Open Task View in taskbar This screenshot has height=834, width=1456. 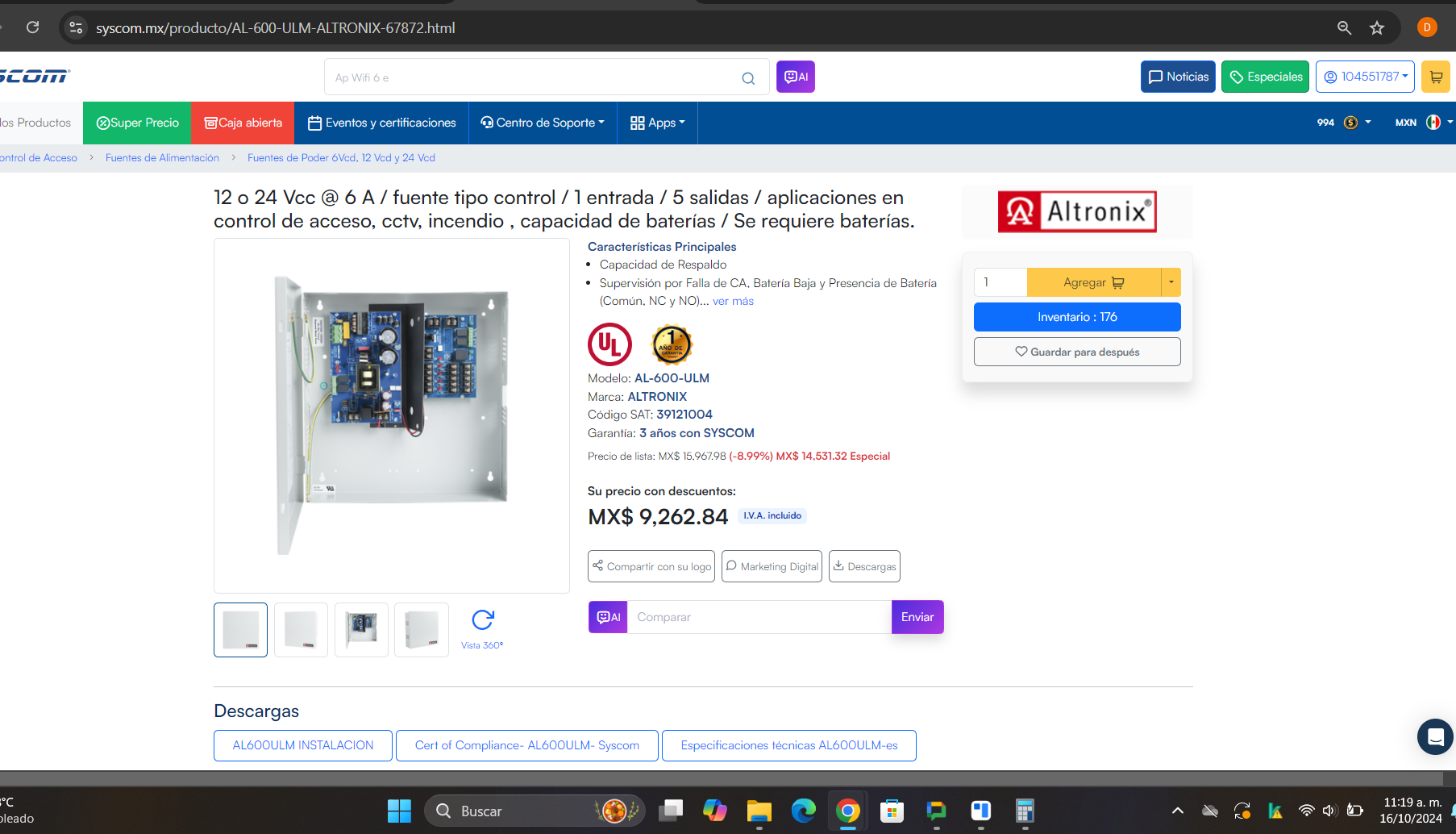click(671, 811)
